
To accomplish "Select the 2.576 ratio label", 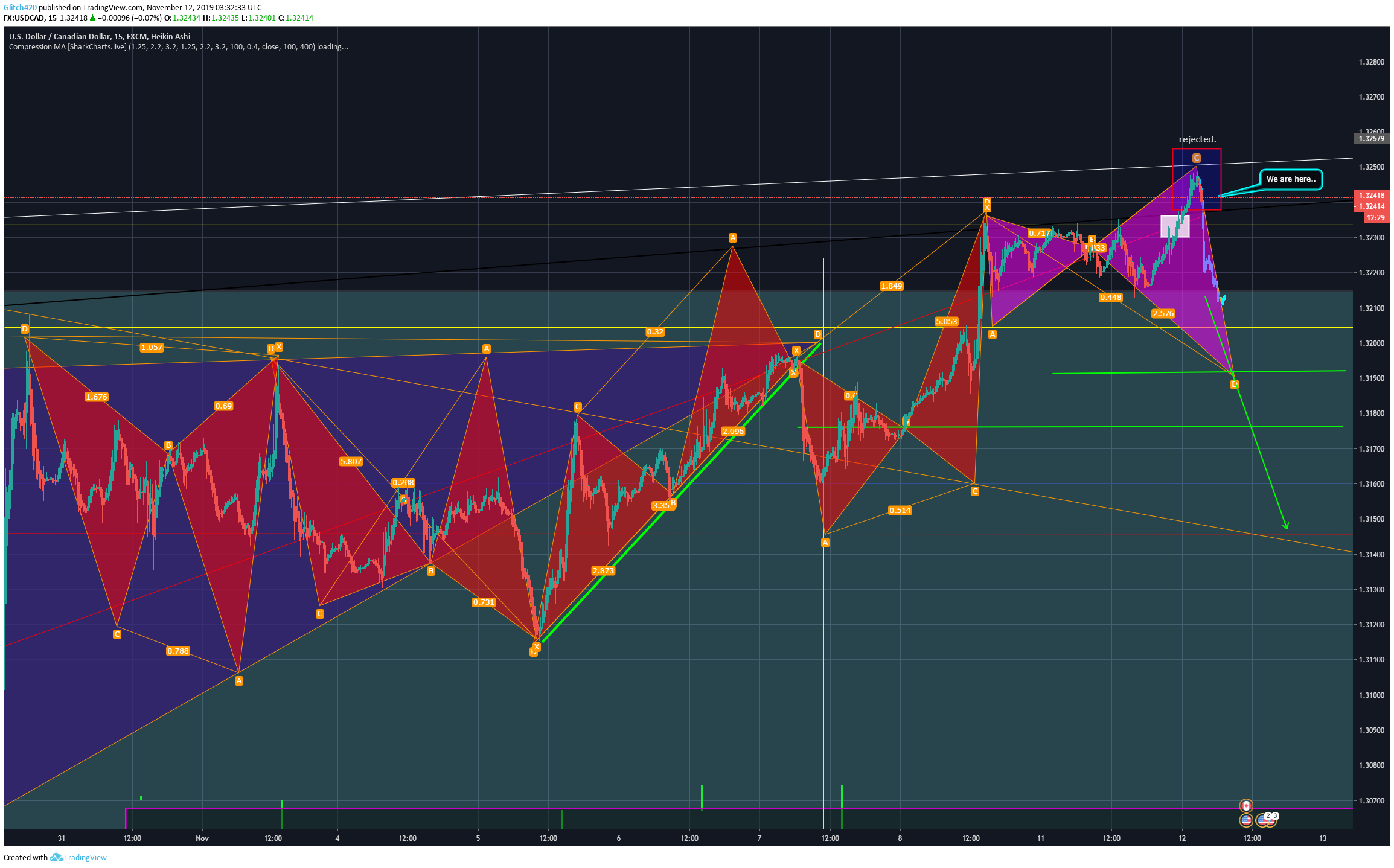I will click(1163, 314).
